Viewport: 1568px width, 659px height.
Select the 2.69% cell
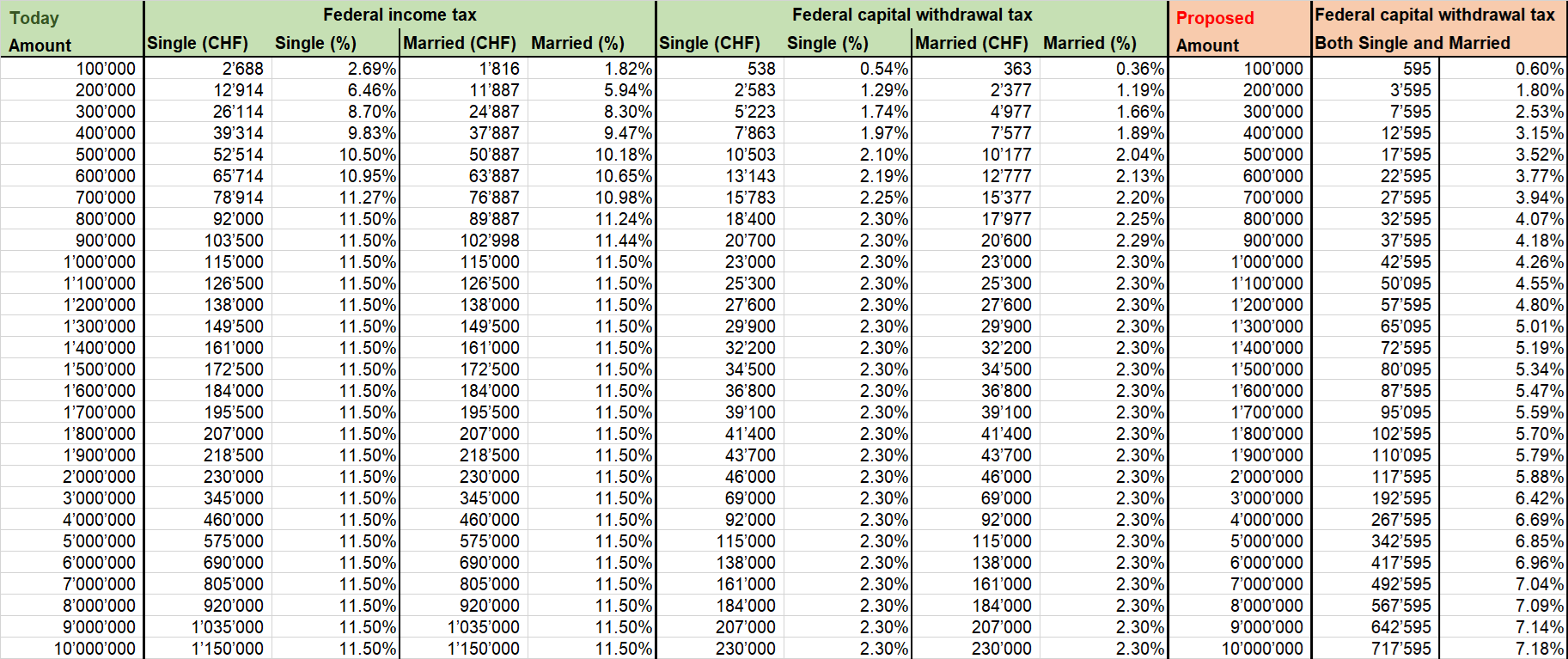[336, 69]
